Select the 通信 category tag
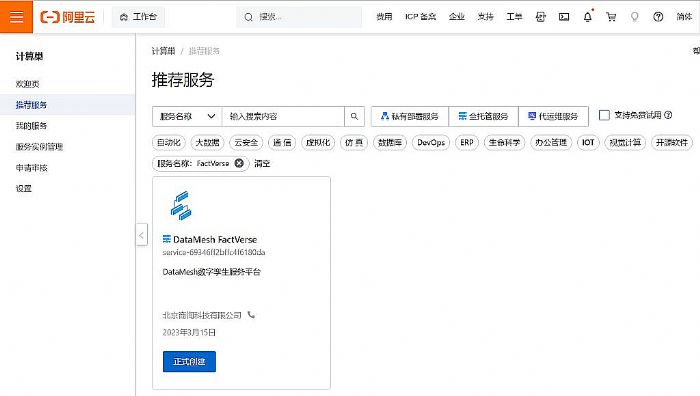The image size is (700, 396). [282, 142]
